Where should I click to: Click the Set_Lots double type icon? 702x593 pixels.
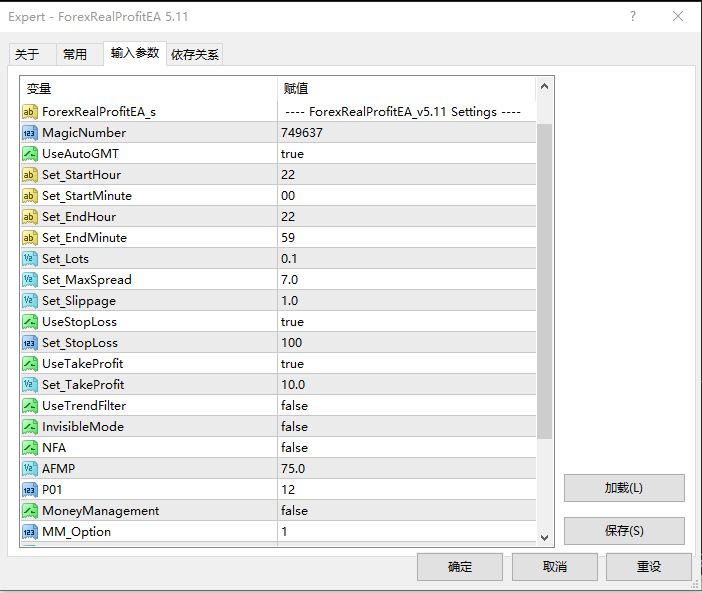click(30, 259)
